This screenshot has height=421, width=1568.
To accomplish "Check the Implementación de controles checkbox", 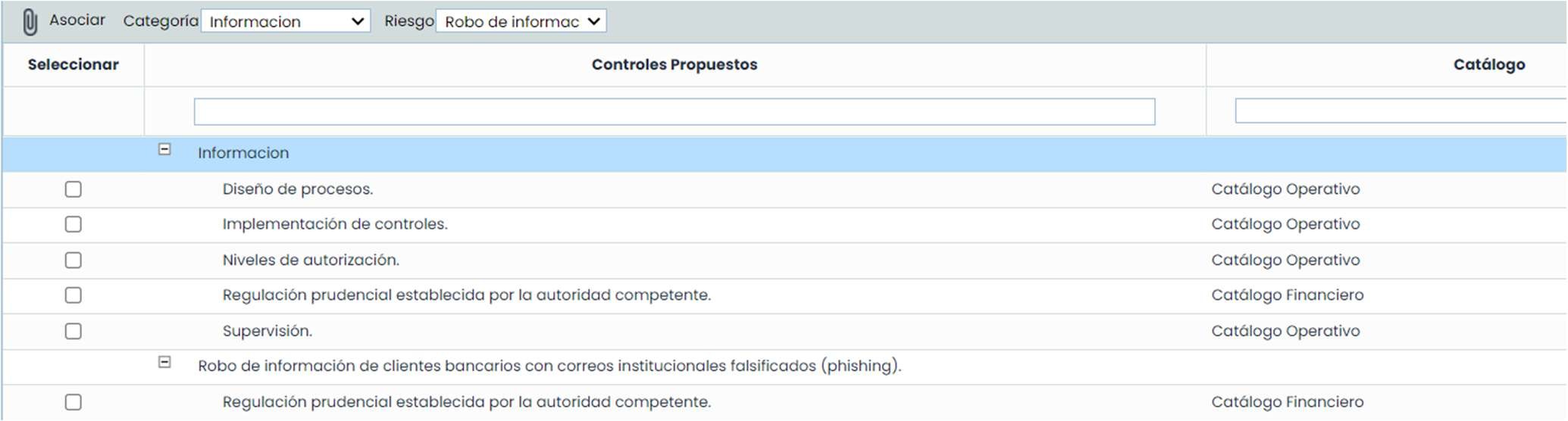I will [x=74, y=225].
